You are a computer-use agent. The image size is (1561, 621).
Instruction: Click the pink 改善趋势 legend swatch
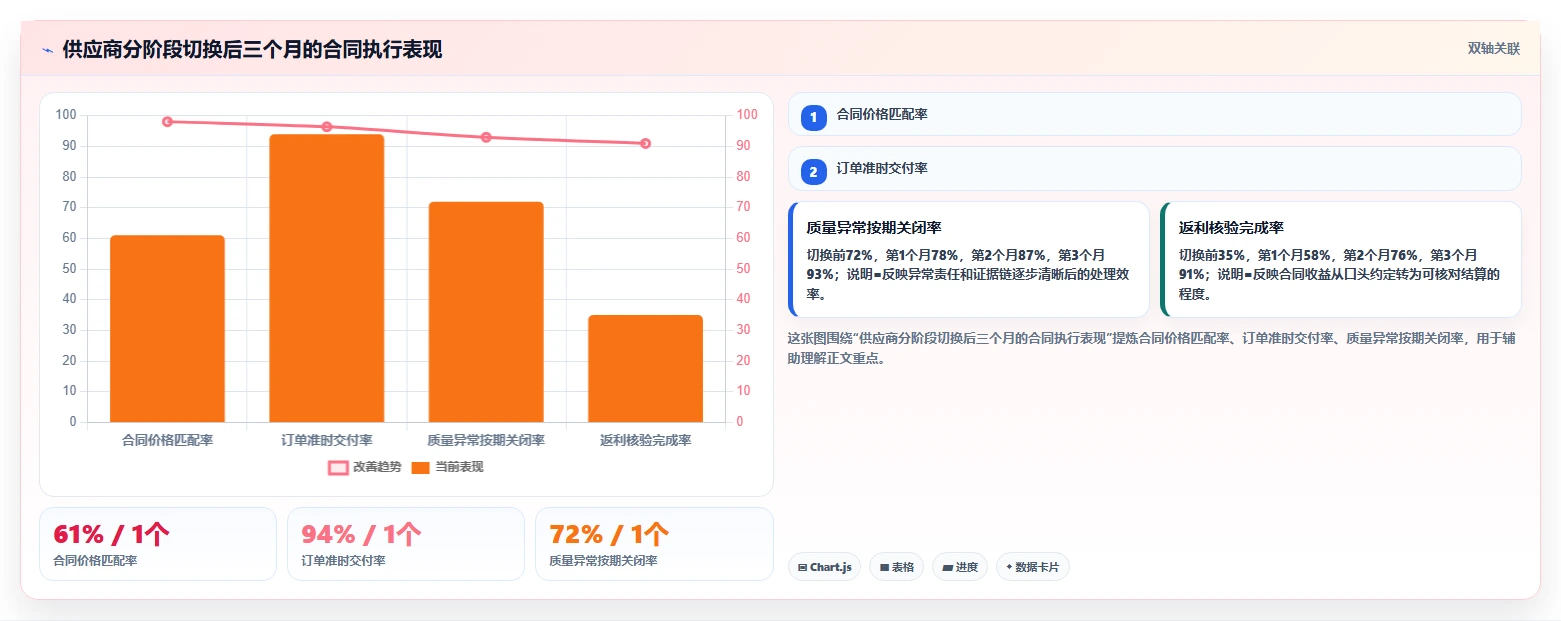(339, 467)
